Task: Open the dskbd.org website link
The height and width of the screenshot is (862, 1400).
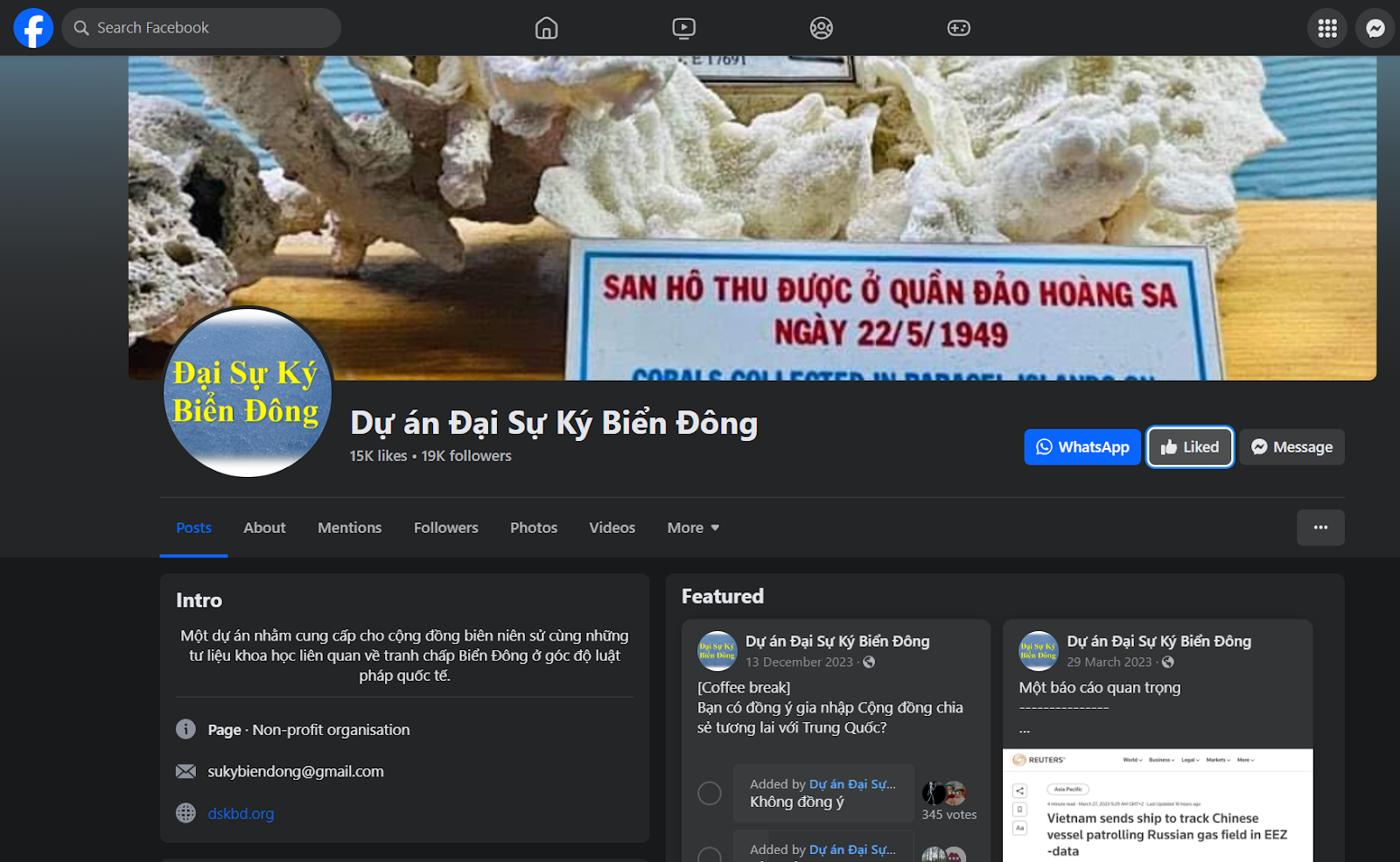Action: point(241,814)
